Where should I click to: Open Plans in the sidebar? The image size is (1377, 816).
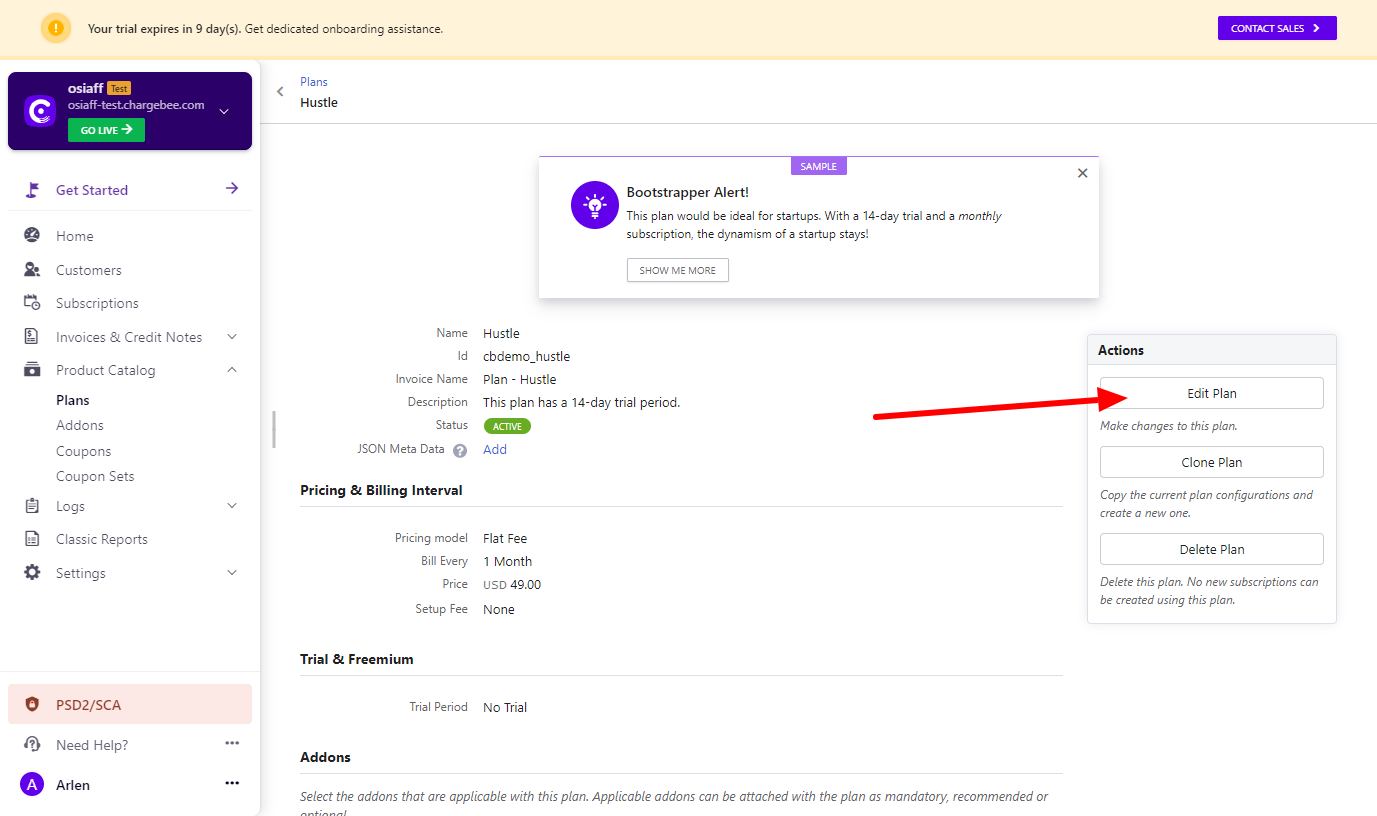click(73, 400)
